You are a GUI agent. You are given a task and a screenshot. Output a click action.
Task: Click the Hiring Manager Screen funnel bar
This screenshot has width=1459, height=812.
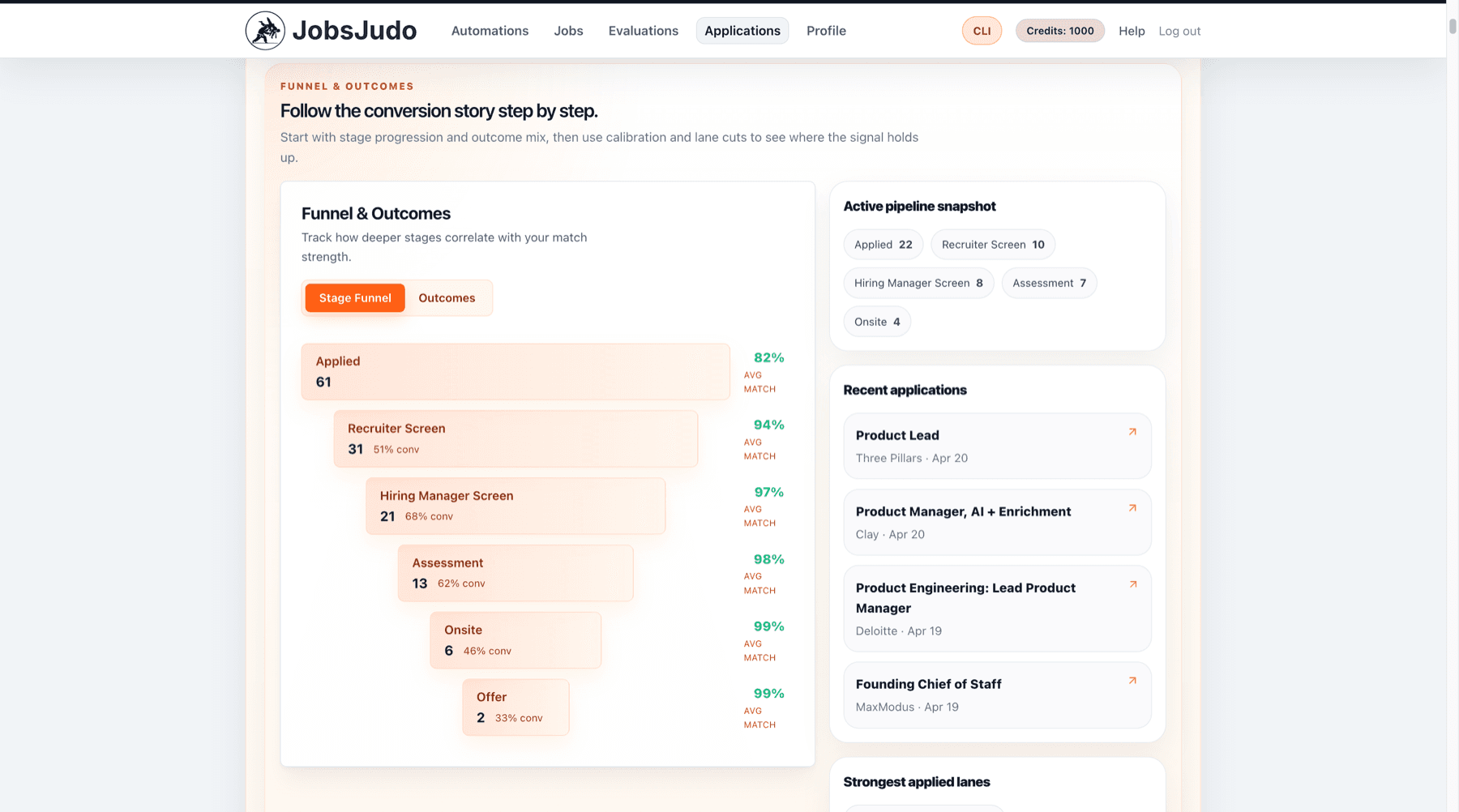(x=516, y=506)
